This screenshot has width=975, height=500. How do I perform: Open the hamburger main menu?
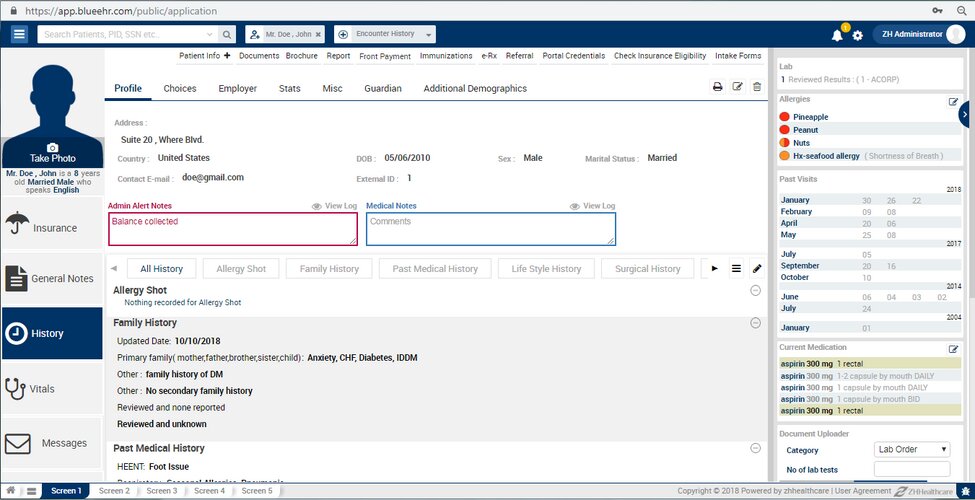[x=20, y=34]
